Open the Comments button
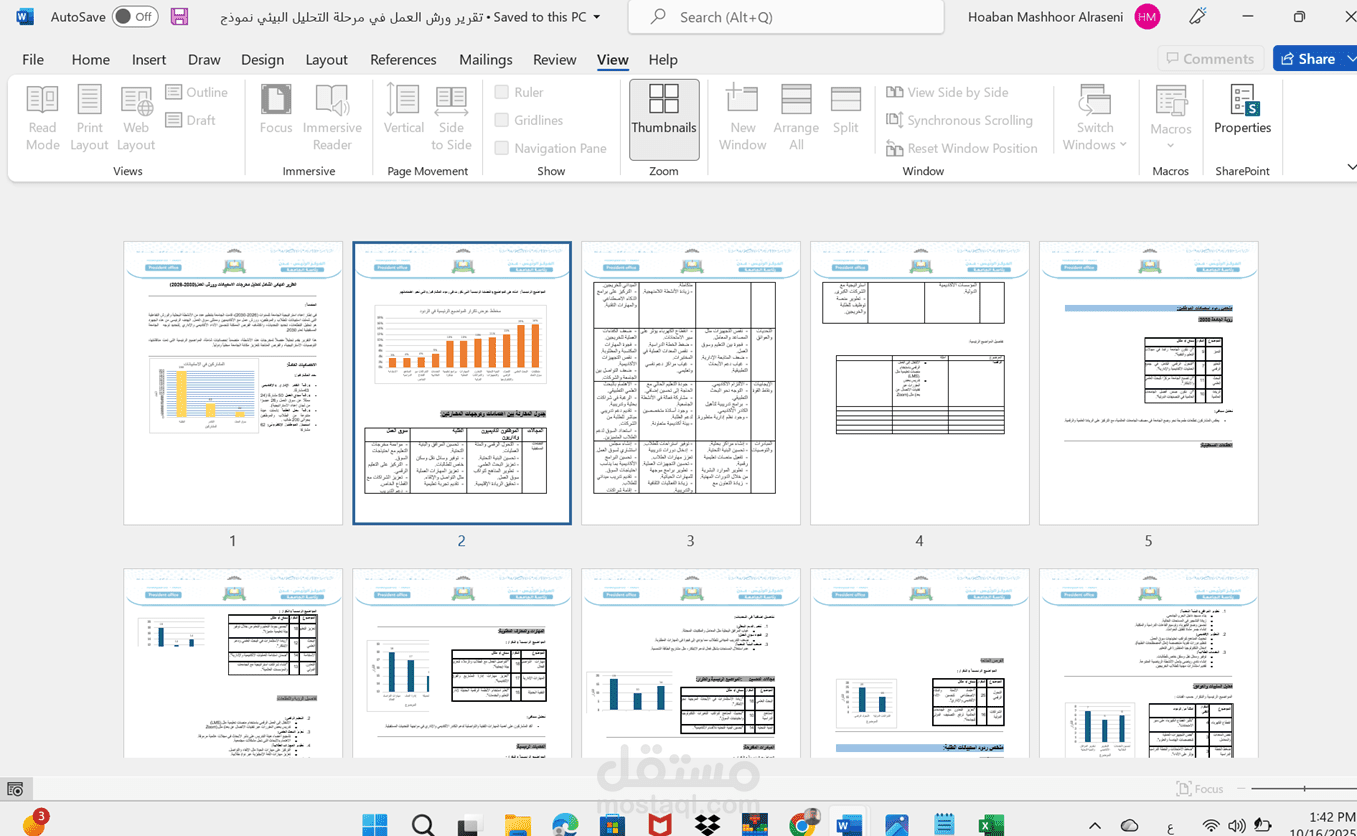This screenshot has height=836, width=1357. click(1210, 59)
